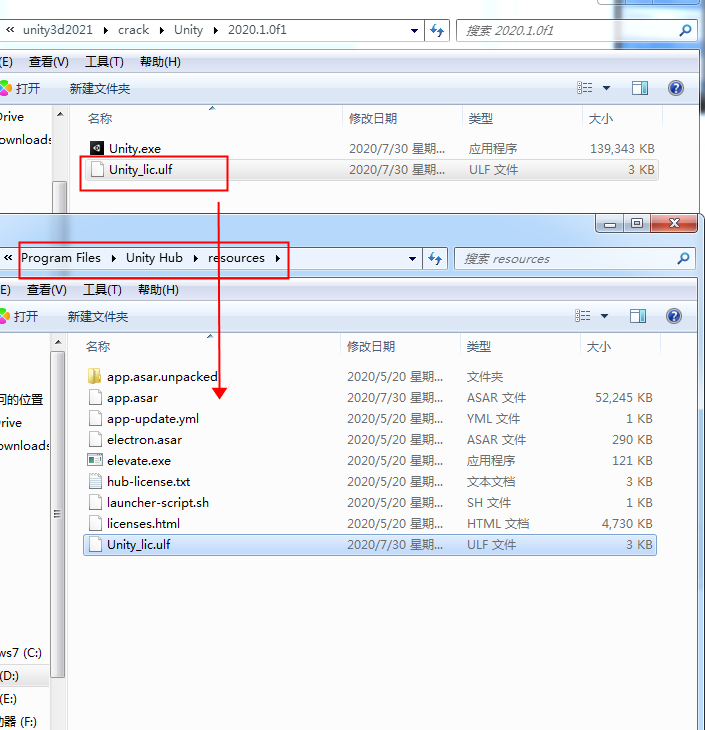Click search magnifier icon in resources search box
The image size is (705, 730).
pyautogui.click(x=683, y=258)
